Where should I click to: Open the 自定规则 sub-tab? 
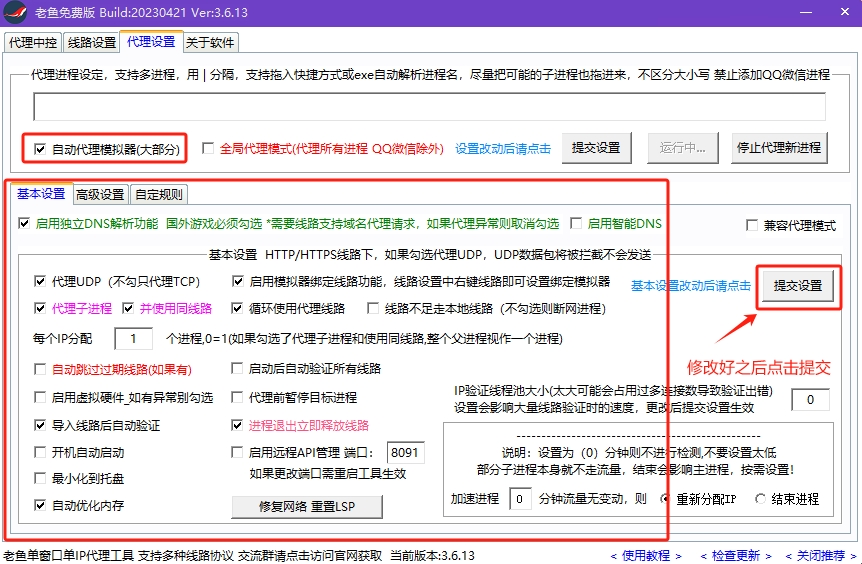coord(158,195)
